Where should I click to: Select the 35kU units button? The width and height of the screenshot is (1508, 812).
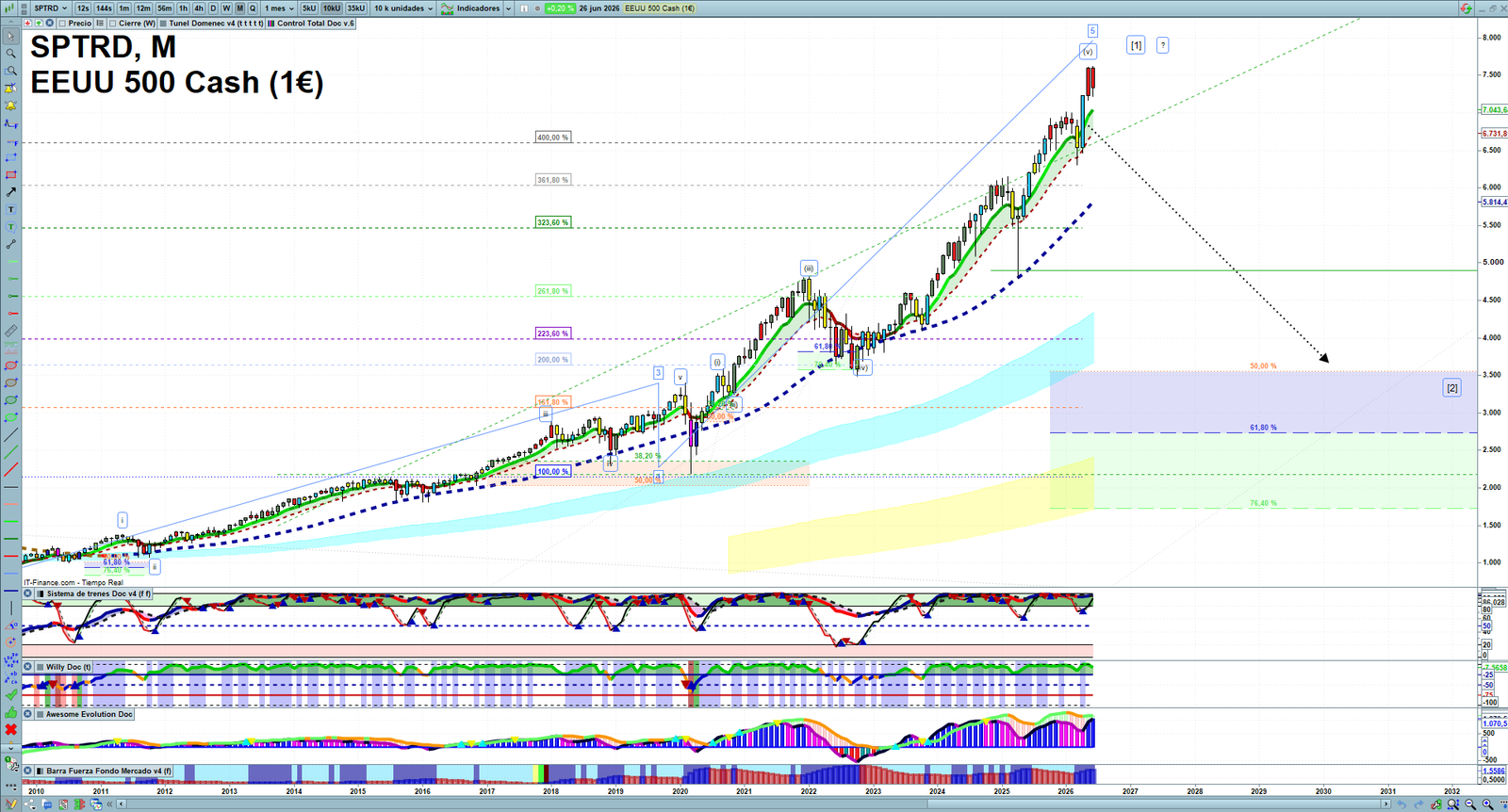coord(356,8)
